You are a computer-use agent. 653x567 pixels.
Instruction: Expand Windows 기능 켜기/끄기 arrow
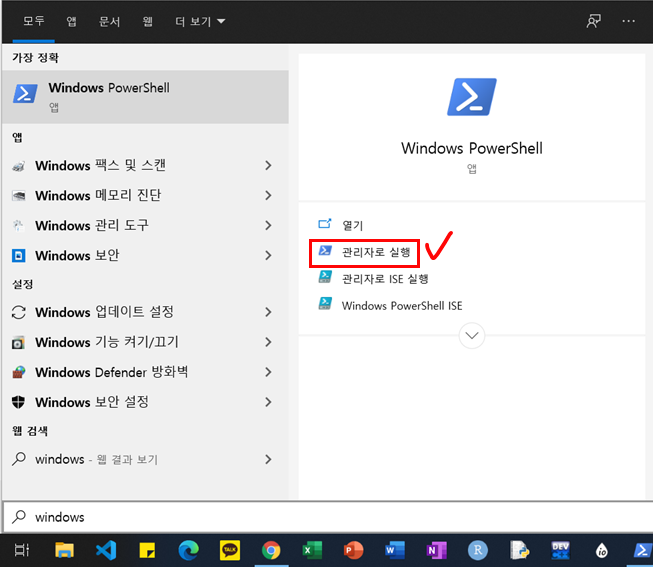coord(269,342)
